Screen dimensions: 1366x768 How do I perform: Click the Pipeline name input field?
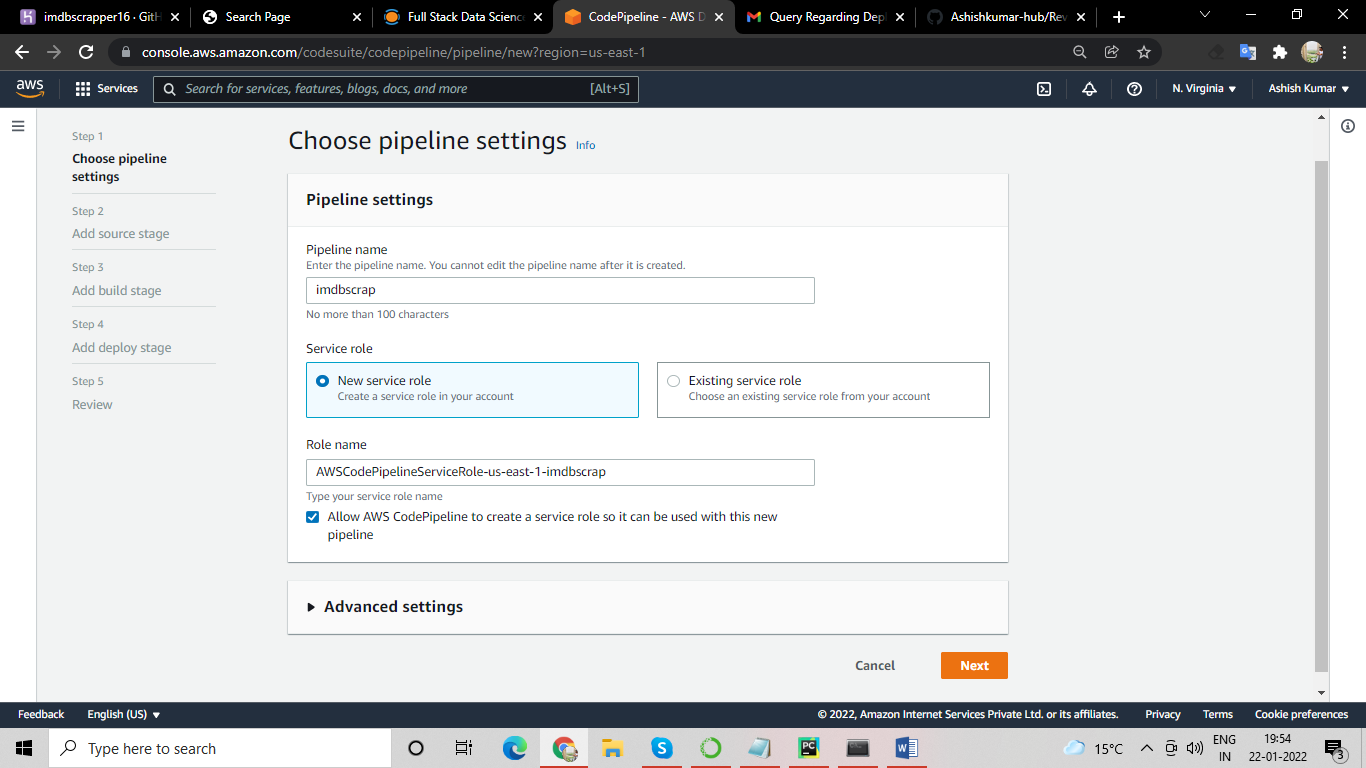560,290
